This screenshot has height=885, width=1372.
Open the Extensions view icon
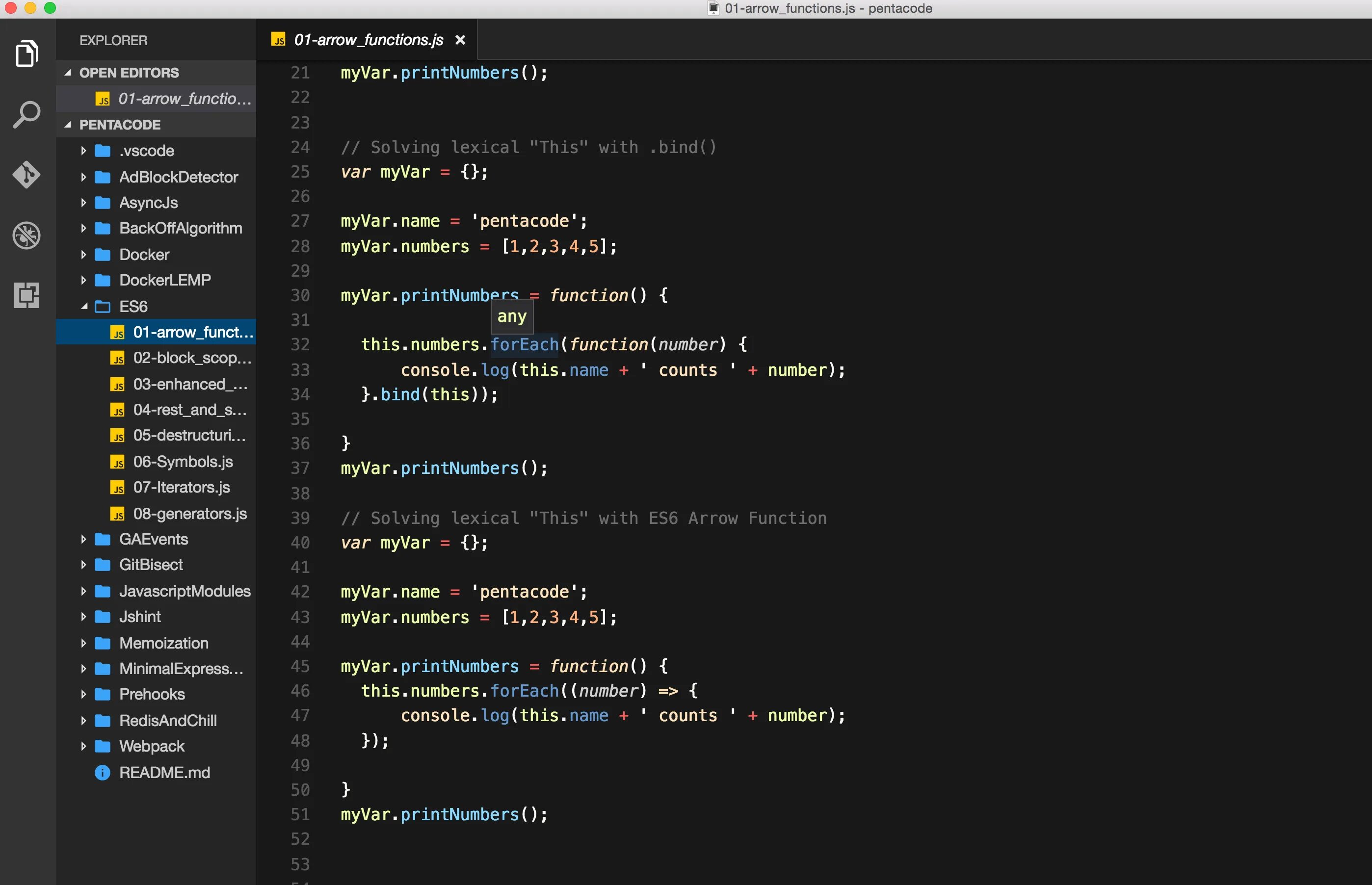pos(26,295)
